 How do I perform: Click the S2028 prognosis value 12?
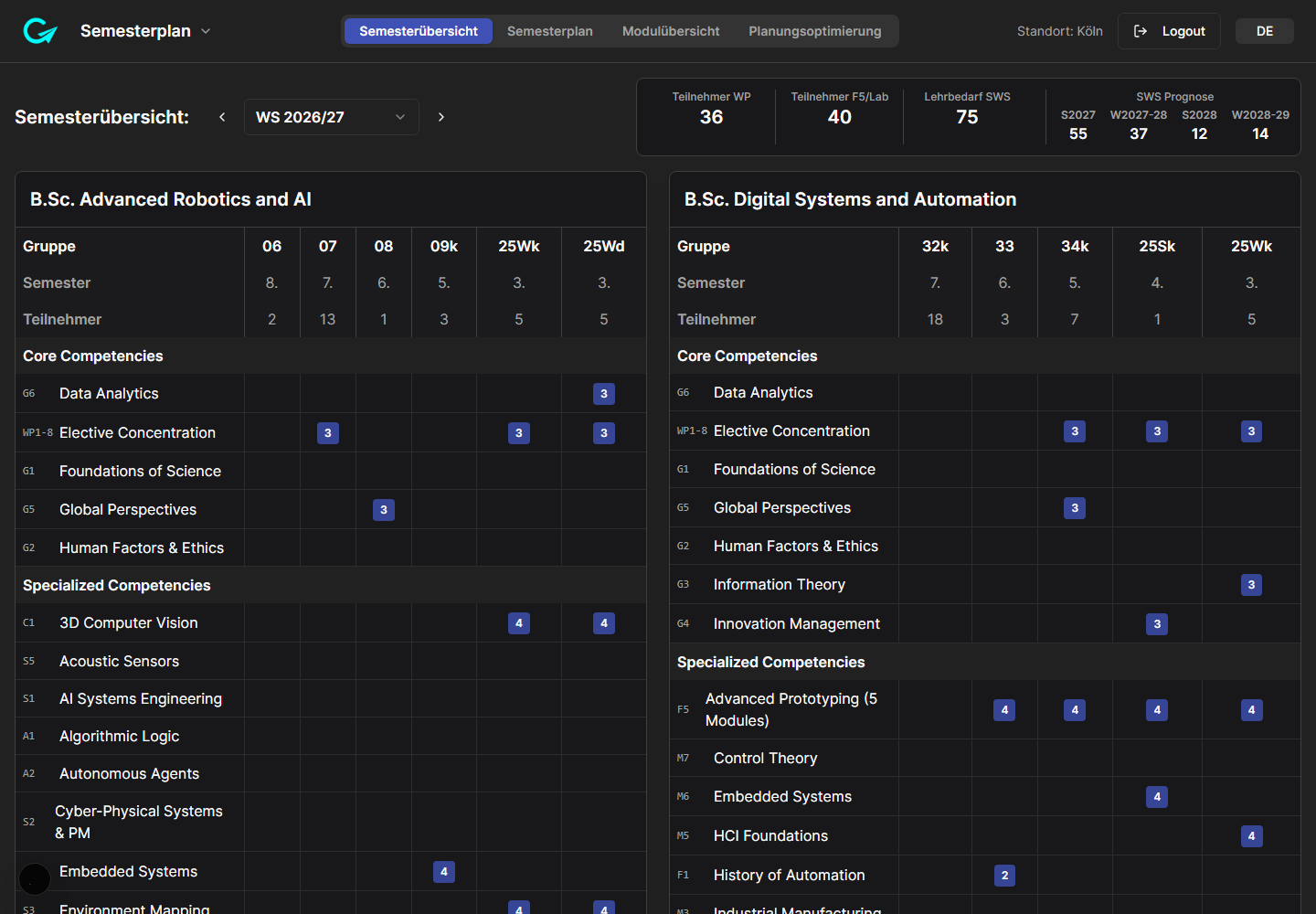pyautogui.click(x=1199, y=133)
